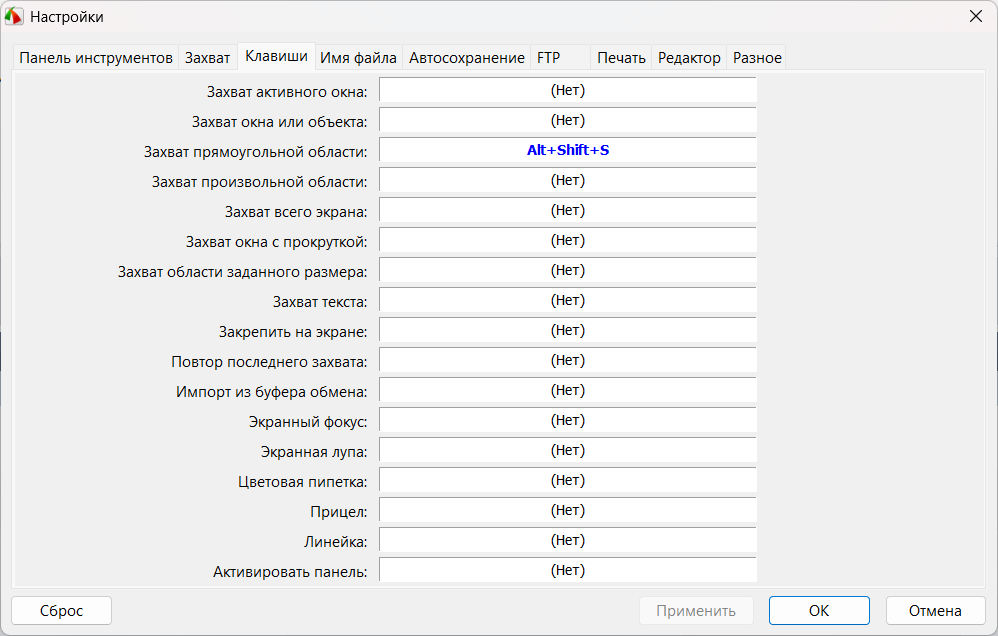Select the Alt+Shift+S hotkey field
The width and height of the screenshot is (998, 636).
(568, 150)
